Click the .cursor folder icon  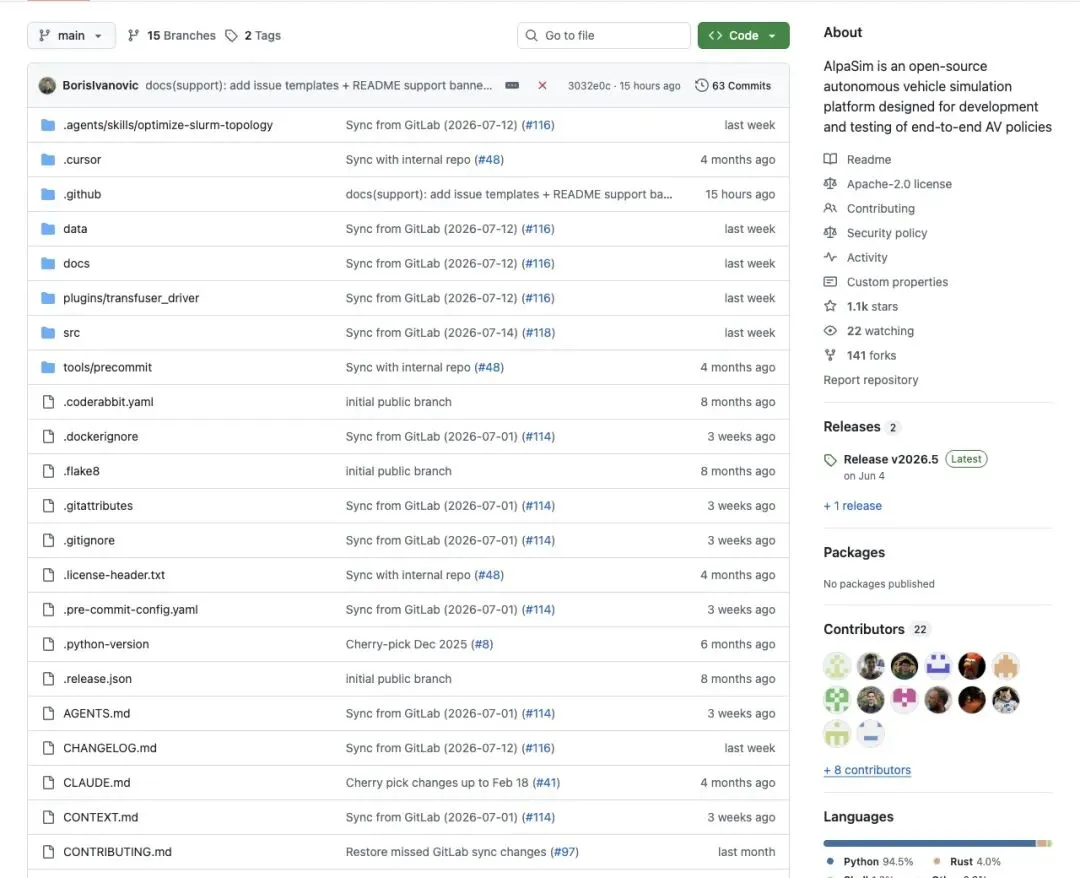coord(48,160)
